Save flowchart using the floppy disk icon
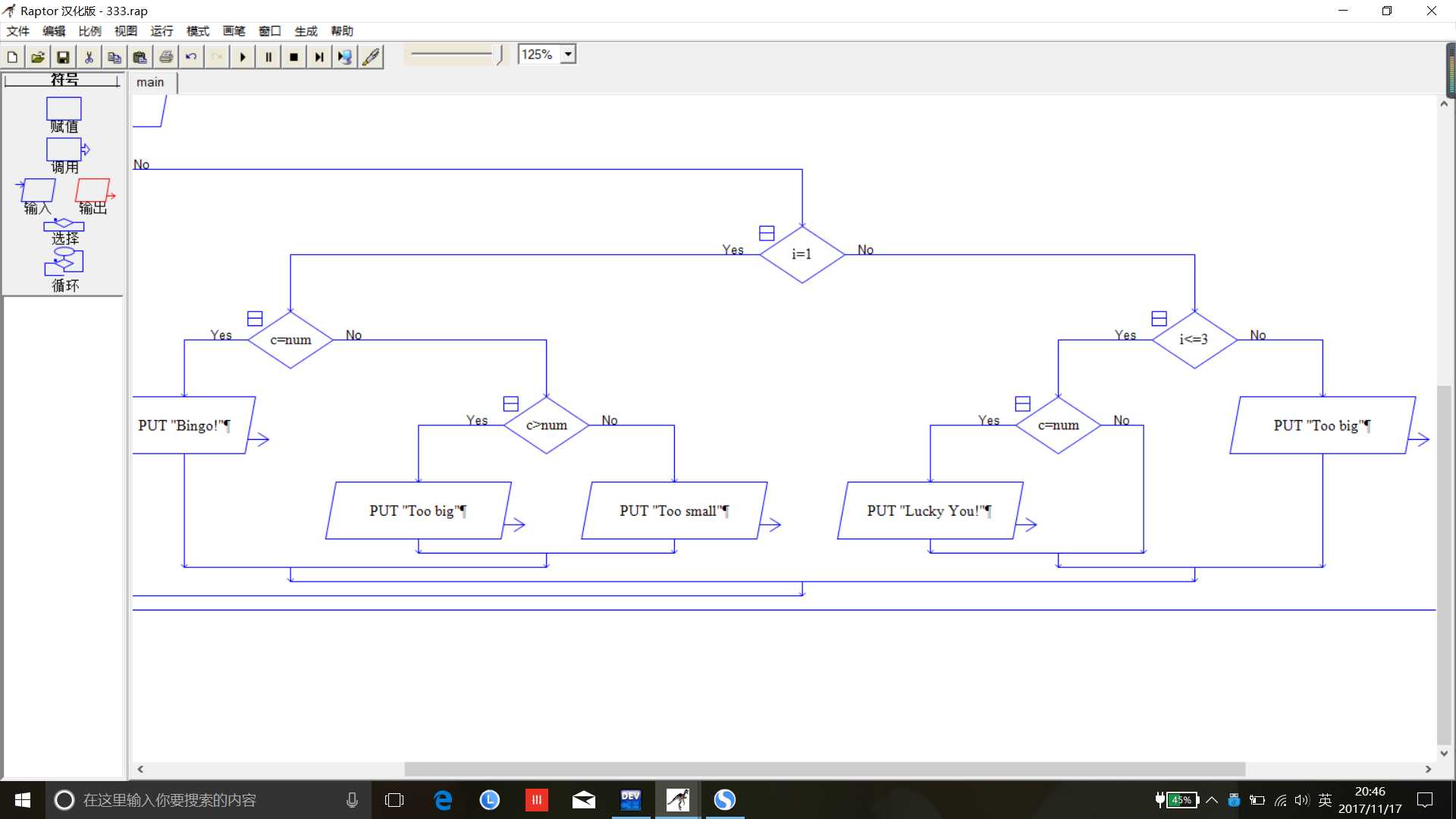 (64, 57)
